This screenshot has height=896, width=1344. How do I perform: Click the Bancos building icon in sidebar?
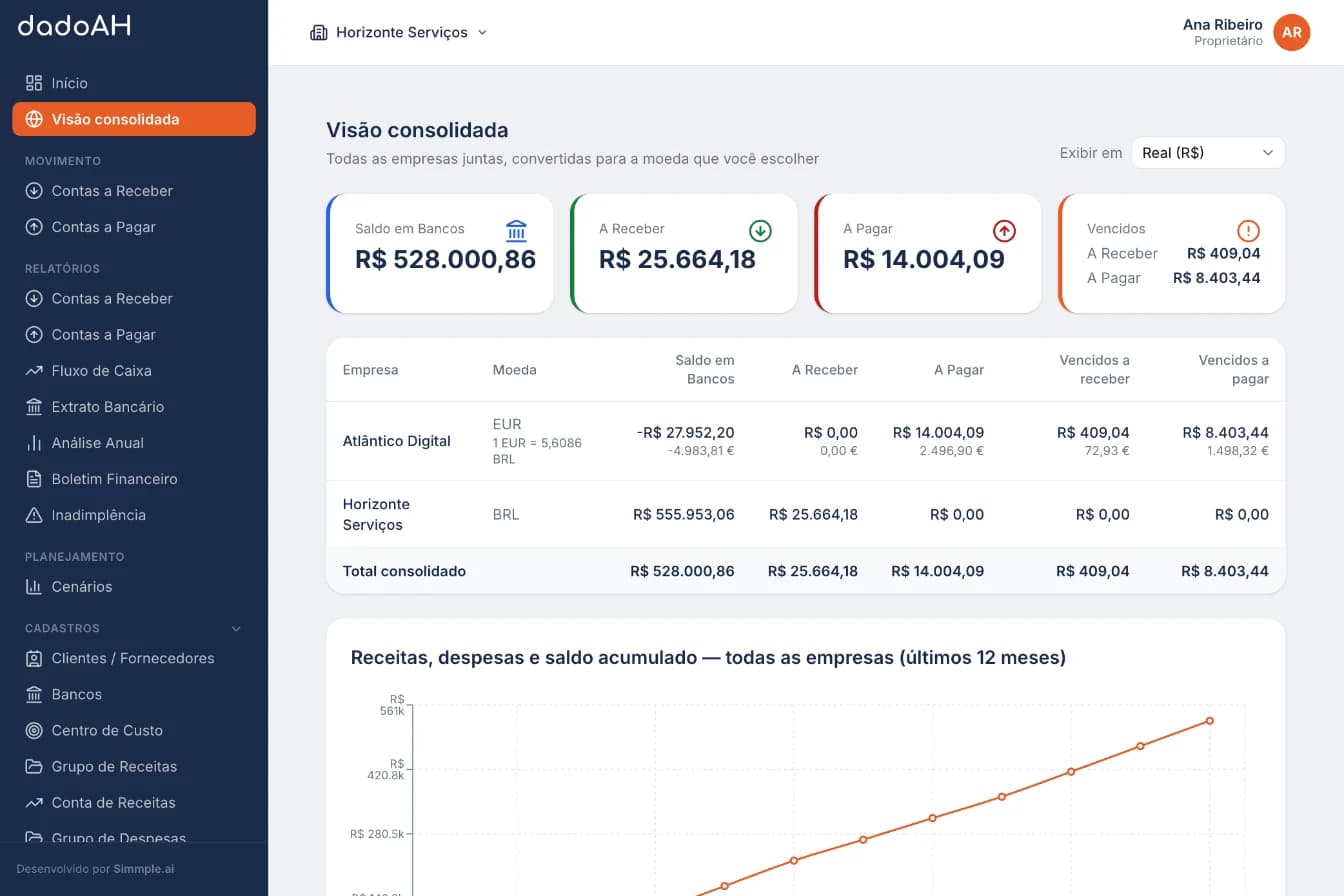34,694
